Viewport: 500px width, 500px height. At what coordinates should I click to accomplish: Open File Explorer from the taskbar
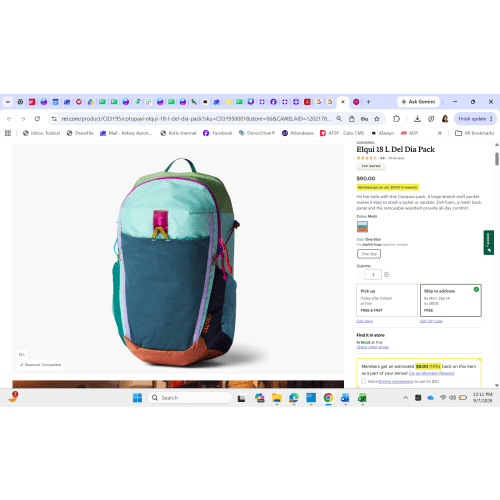tap(277, 398)
